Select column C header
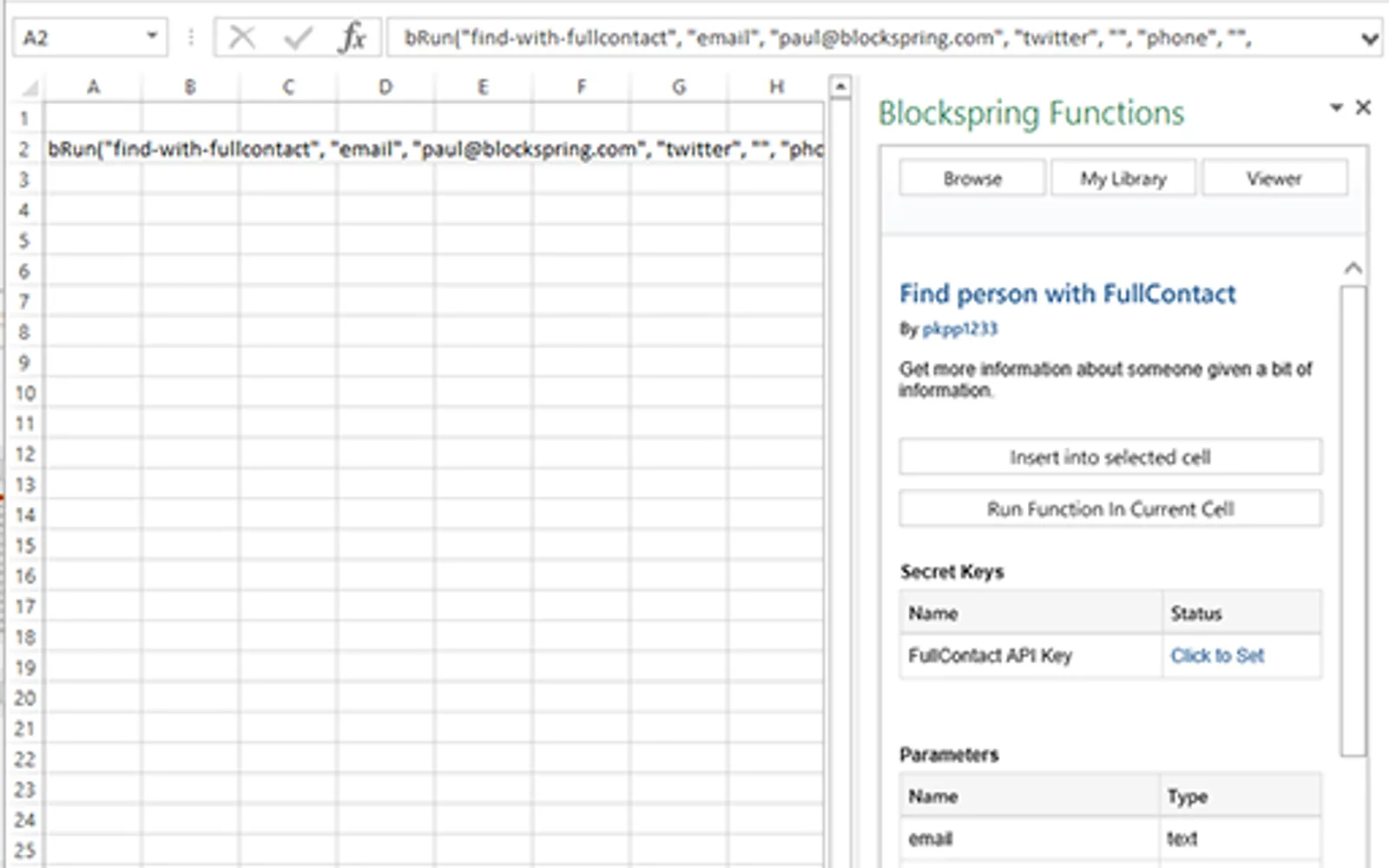Screen dimensions: 1389x868 [288, 87]
